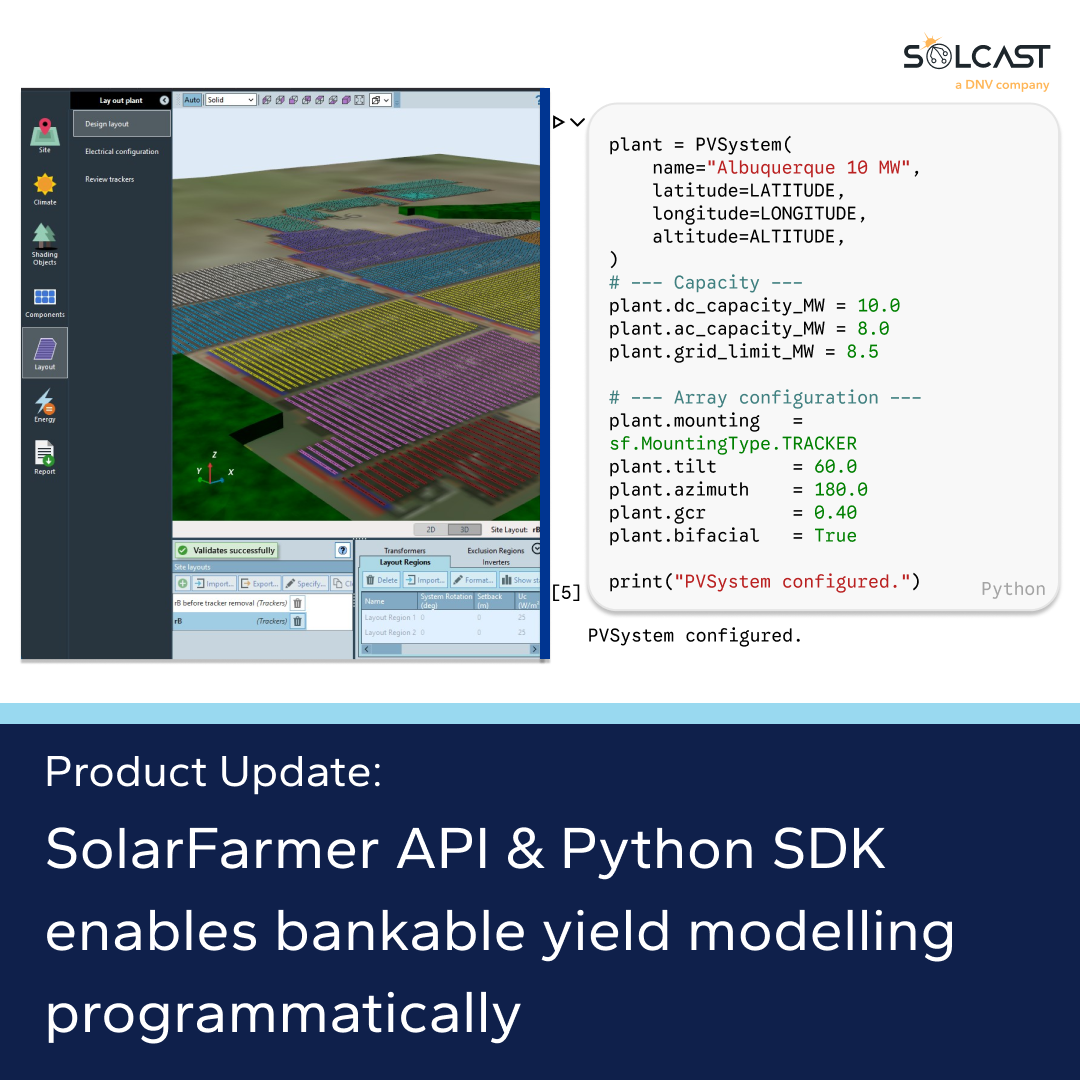Open the view cube options dropdown
The height and width of the screenshot is (1080, 1080).
(x=380, y=100)
